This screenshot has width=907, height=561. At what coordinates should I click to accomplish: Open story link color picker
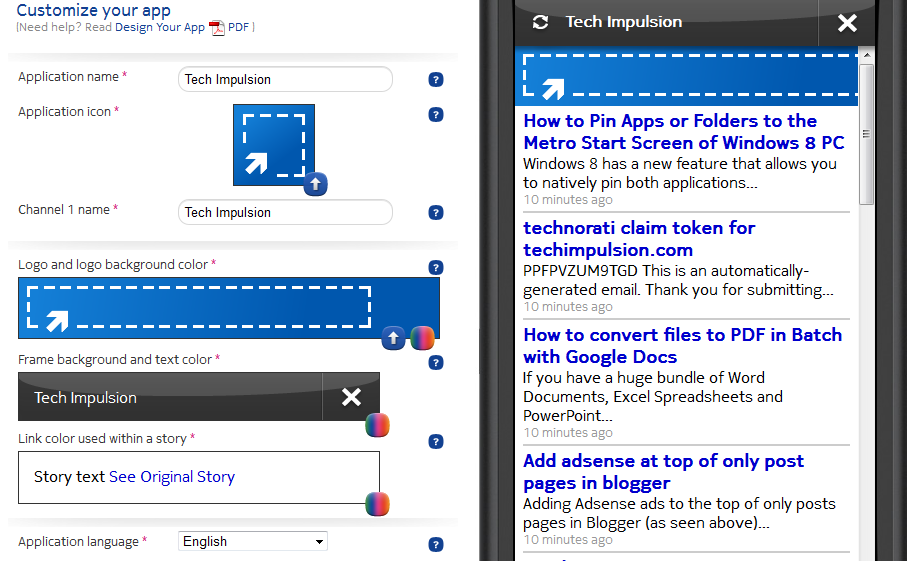pyautogui.click(x=377, y=504)
